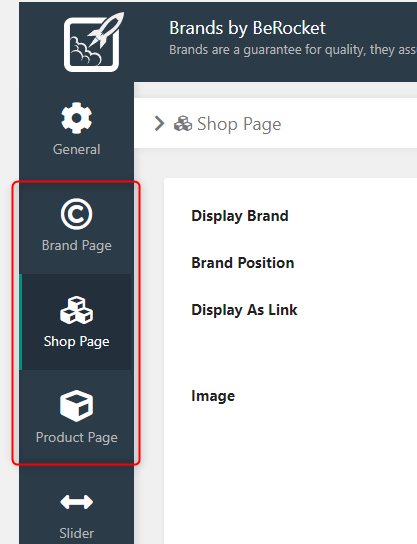Click the Image setting label
This screenshot has height=544, width=417.
(213, 396)
